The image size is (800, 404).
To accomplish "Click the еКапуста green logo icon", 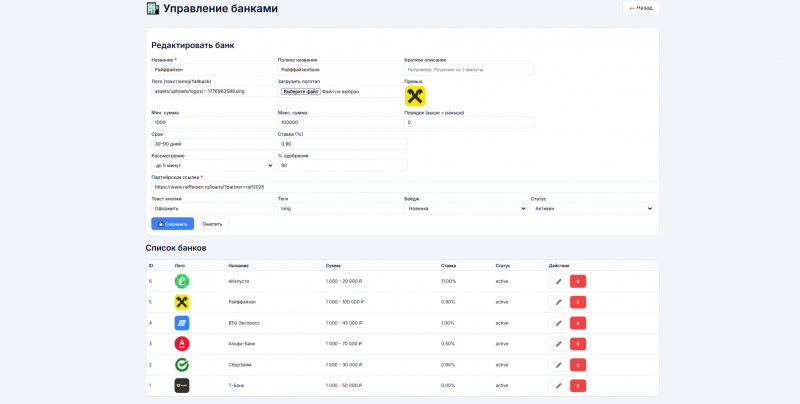I will point(182,281).
